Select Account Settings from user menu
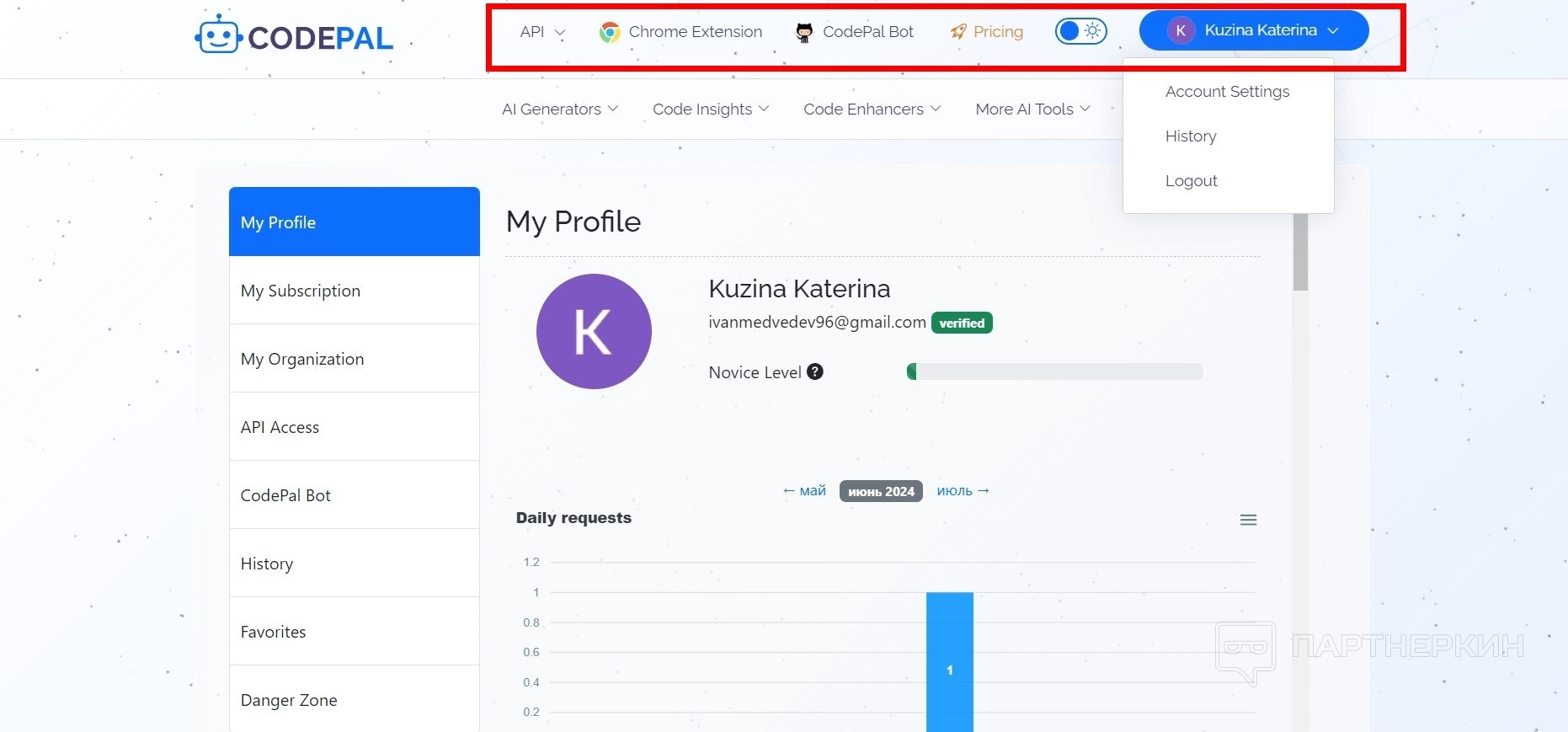Image resolution: width=1568 pixels, height=732 pixels. pos(1228,91)
